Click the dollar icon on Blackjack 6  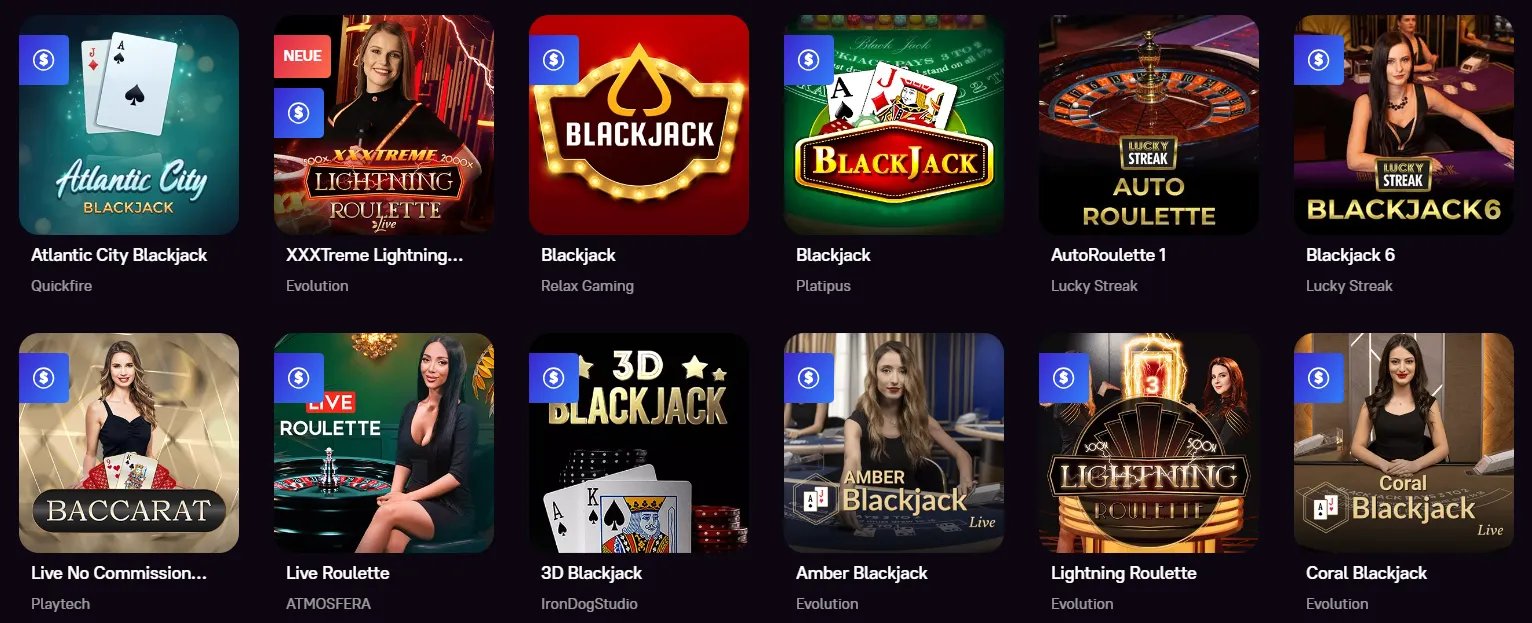click(1318, 59)
